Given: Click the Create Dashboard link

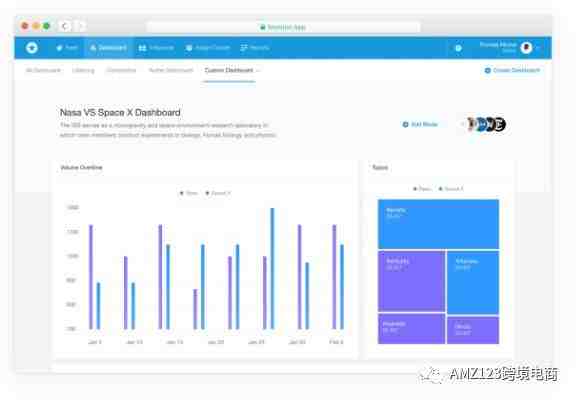Looking at the screenshot, I should click(x=512, y=70).
